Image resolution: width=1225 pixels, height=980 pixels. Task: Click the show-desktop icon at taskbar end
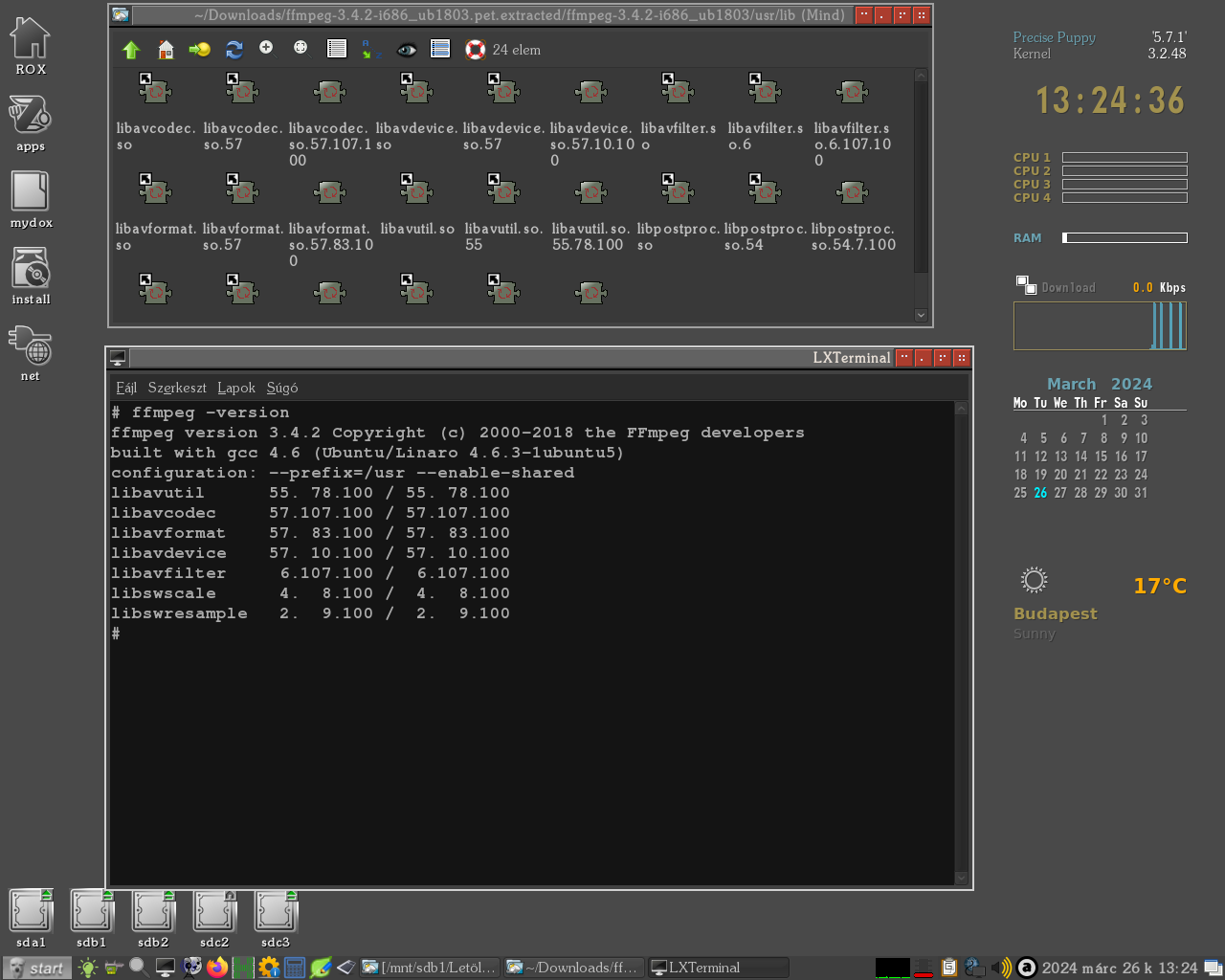click(x=1213, y=968)
